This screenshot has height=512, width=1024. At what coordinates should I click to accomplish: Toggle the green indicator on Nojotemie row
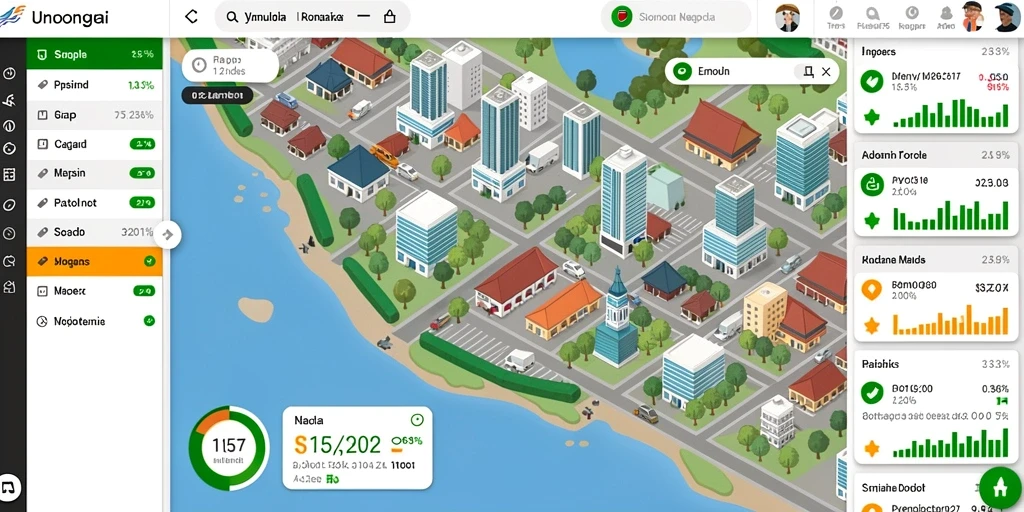[x=149, y=321]
